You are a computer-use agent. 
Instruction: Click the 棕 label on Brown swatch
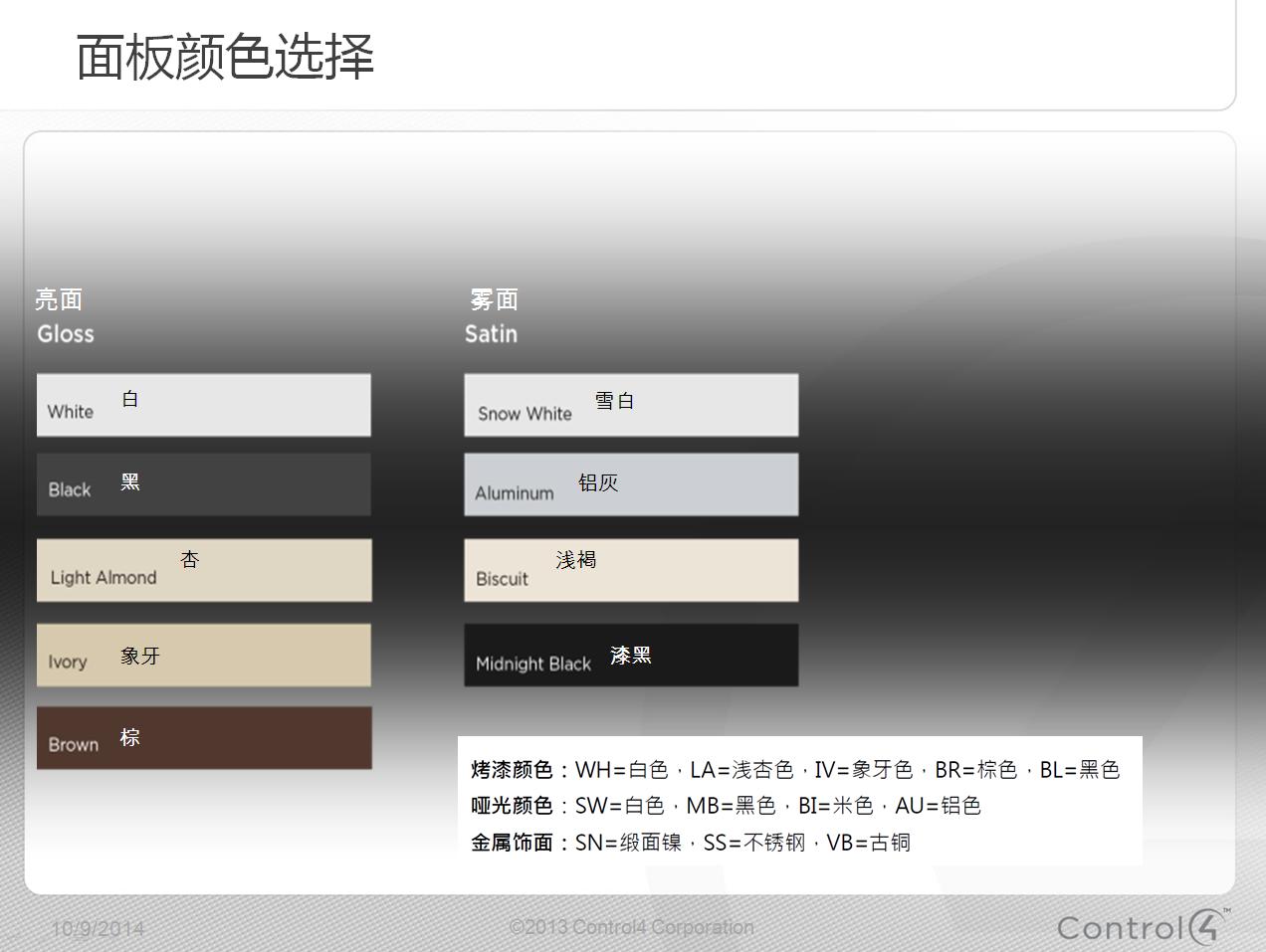pyautogui.click(x=130, y=737)
